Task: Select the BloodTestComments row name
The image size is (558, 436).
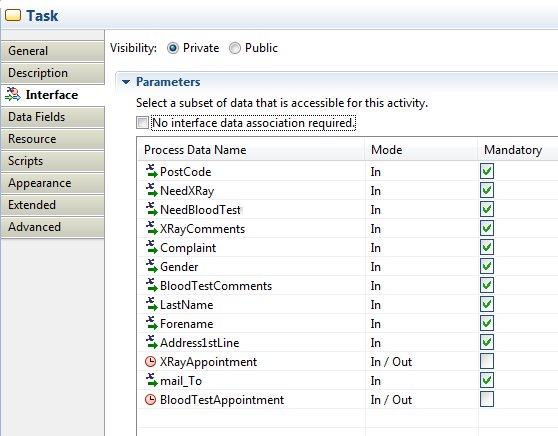Action: coord(216,286)
